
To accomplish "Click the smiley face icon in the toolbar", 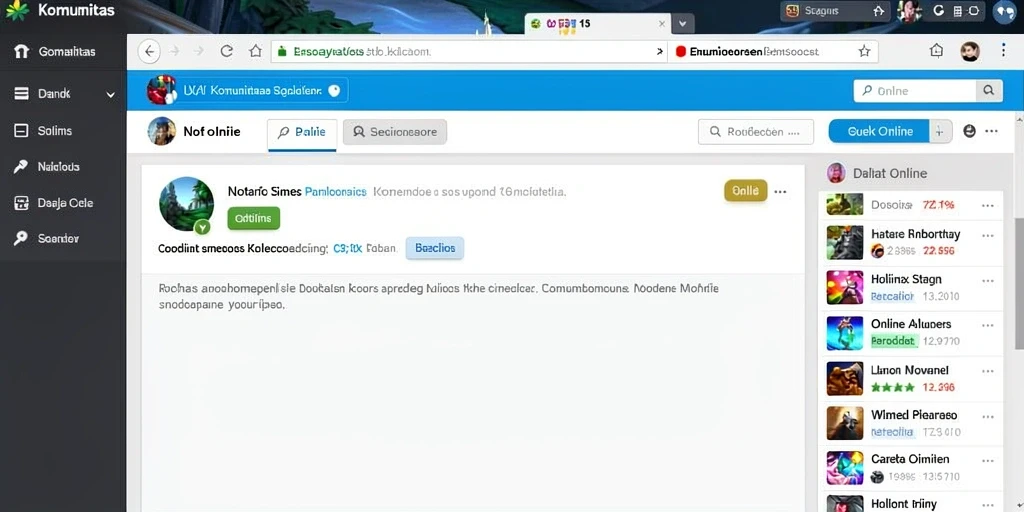I will [x=969, y=131].
